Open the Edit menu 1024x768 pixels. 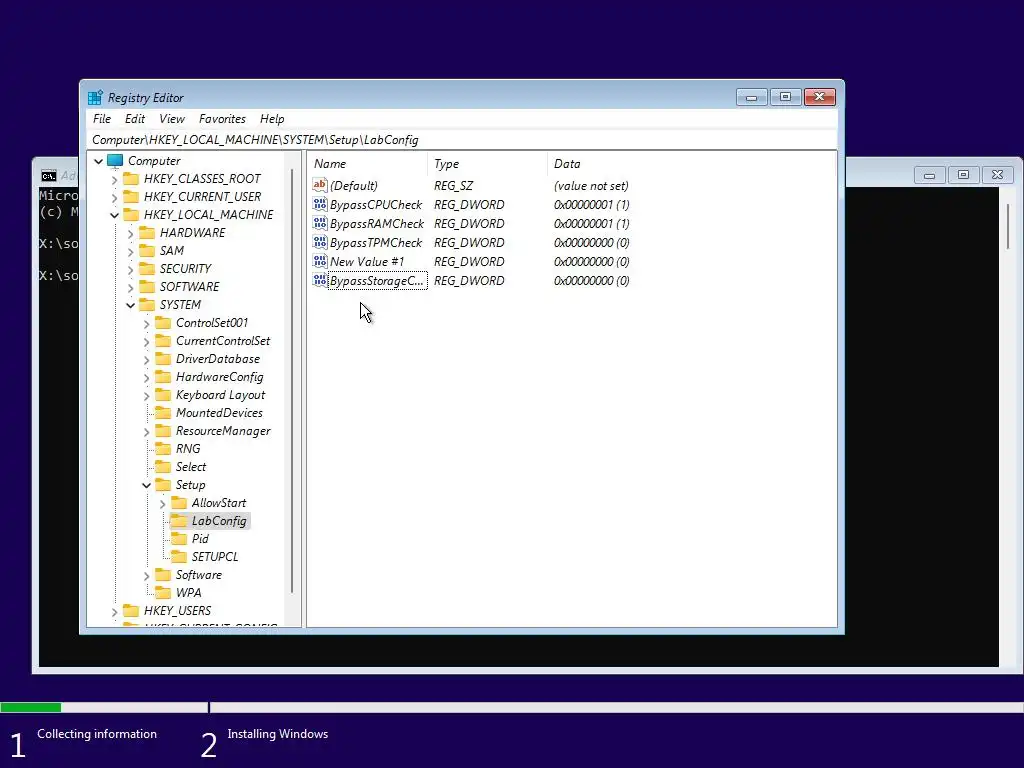135,119
